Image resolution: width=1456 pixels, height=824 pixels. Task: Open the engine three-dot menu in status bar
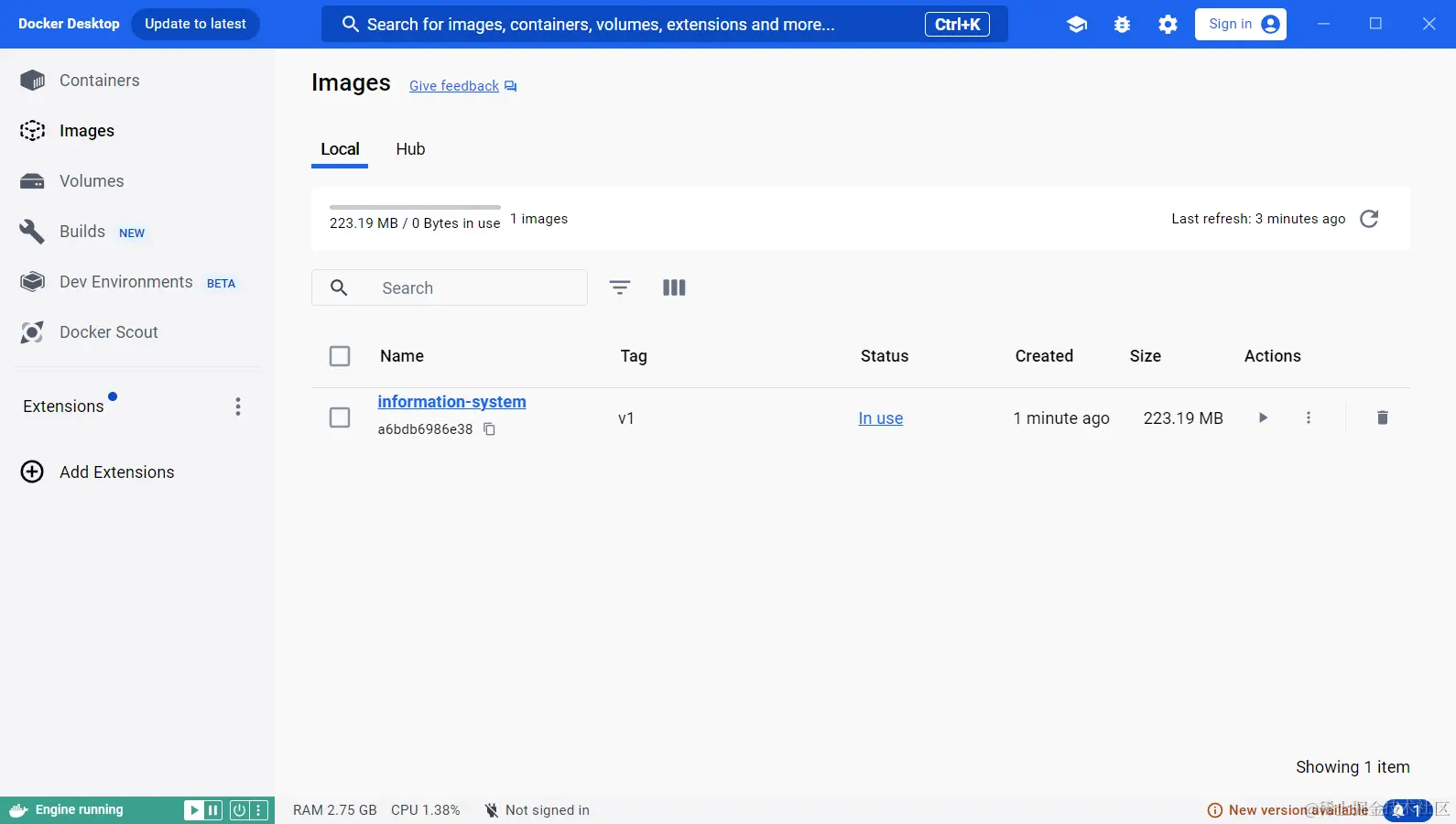coord(258,810)
